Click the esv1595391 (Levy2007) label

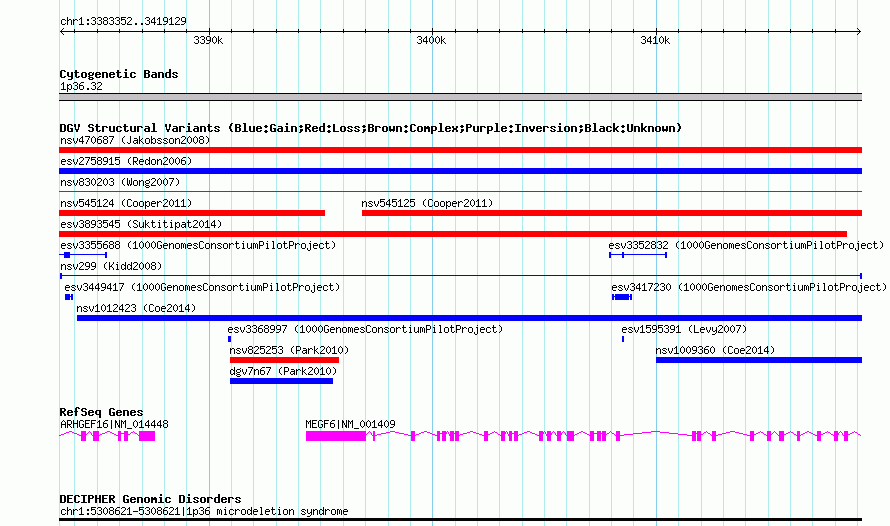tap(684, 329)
